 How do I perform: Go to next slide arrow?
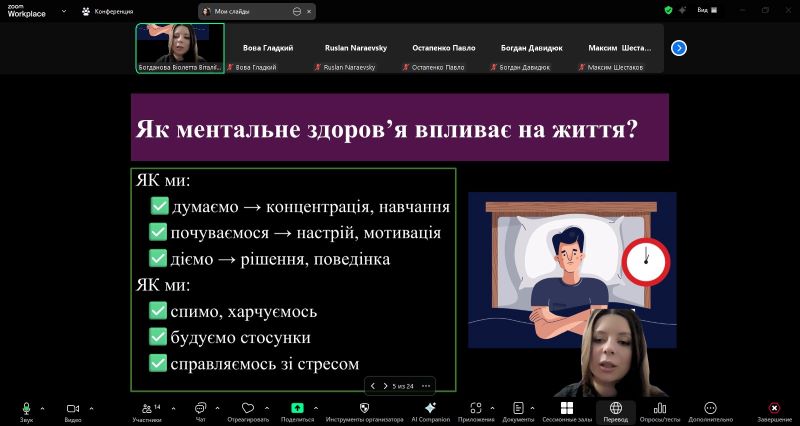pos(385,386)
